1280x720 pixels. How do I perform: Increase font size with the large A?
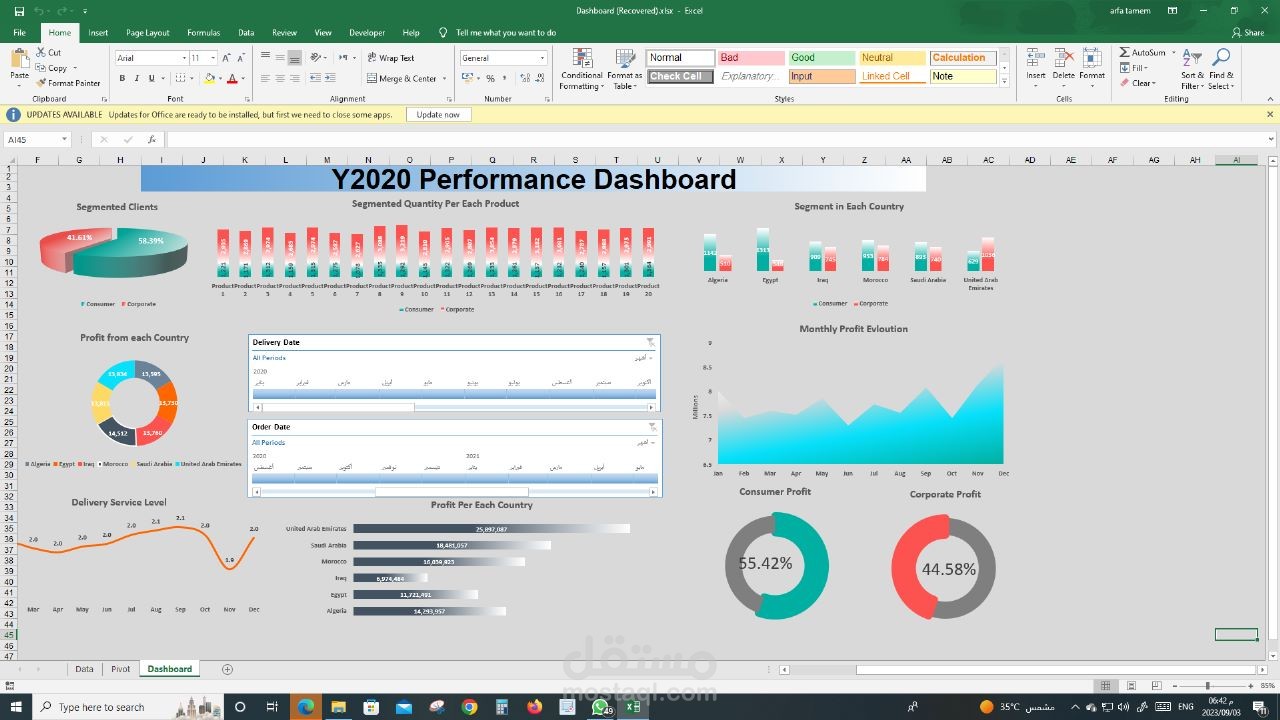(227, 58)
